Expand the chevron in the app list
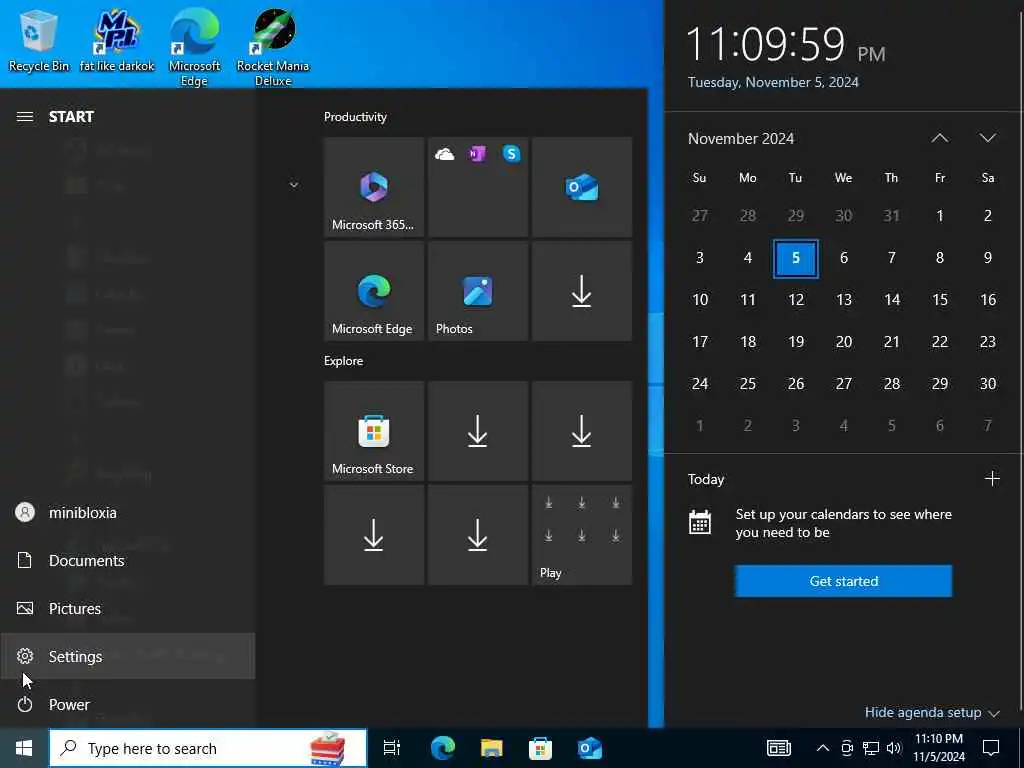Image resolution: width=1024 pixels, height=768 pixels. point(294,185)
